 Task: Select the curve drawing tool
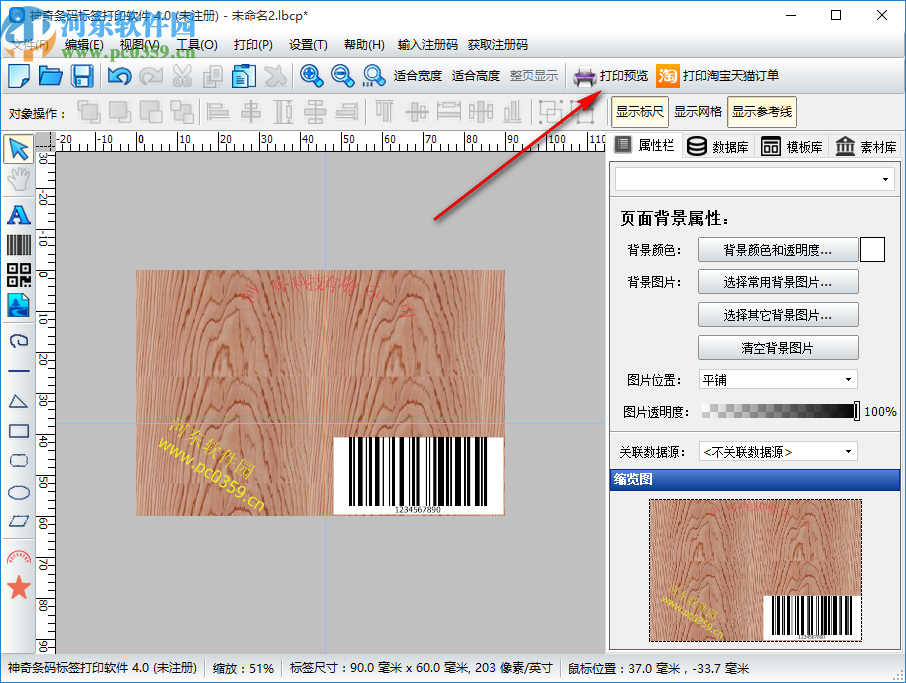point(19,341)
